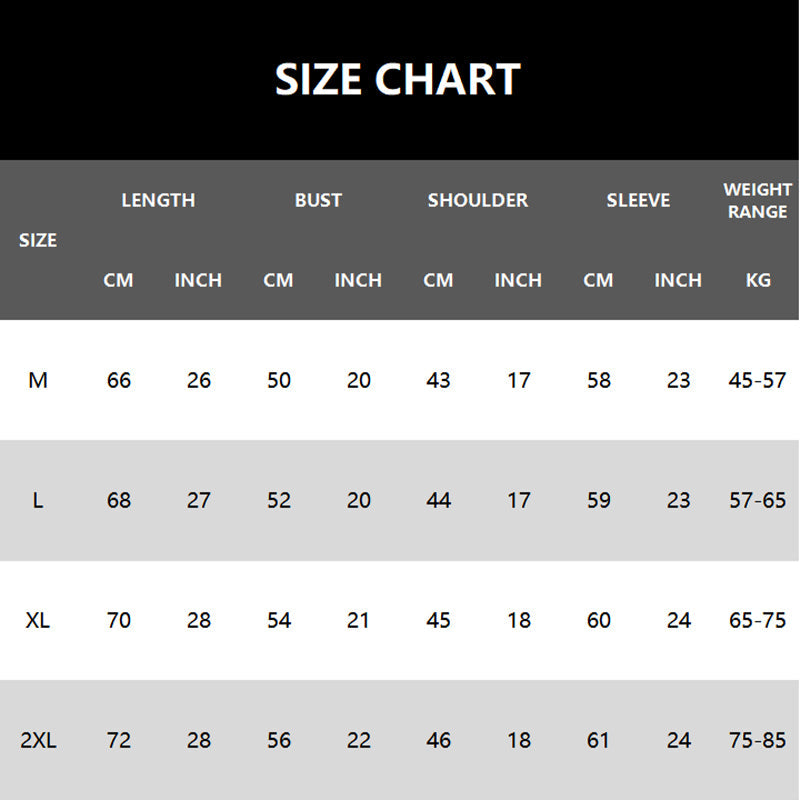Select the XL sleeve value 60
This screenshot has width=800, height=800.
[x=598, y=620]
